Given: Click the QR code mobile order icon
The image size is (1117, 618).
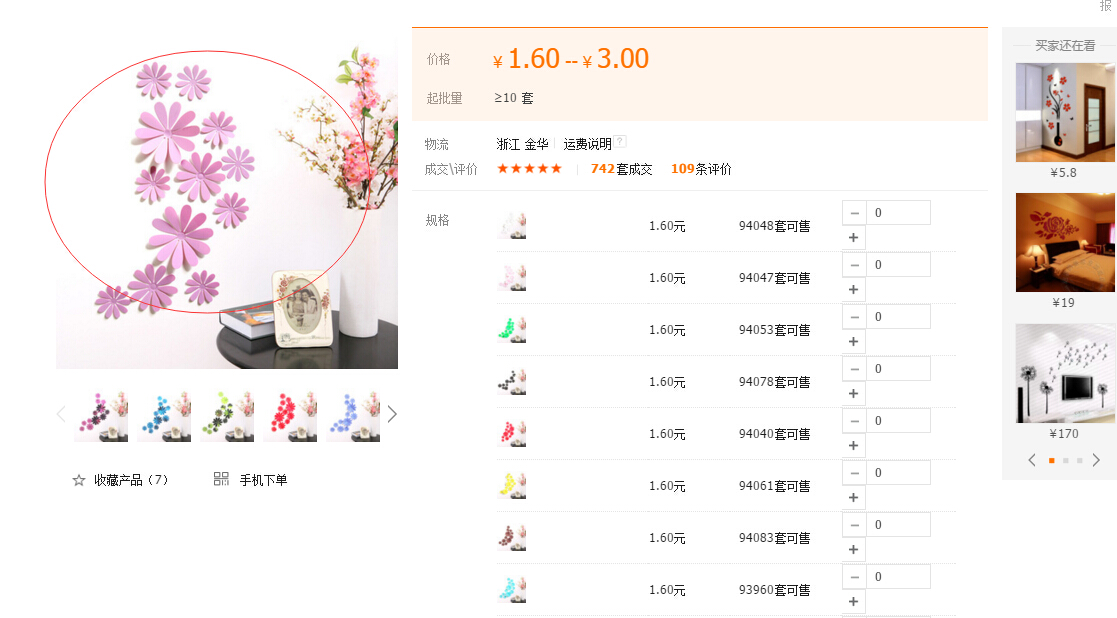Looking at the screenshot, I should point(221,479).
